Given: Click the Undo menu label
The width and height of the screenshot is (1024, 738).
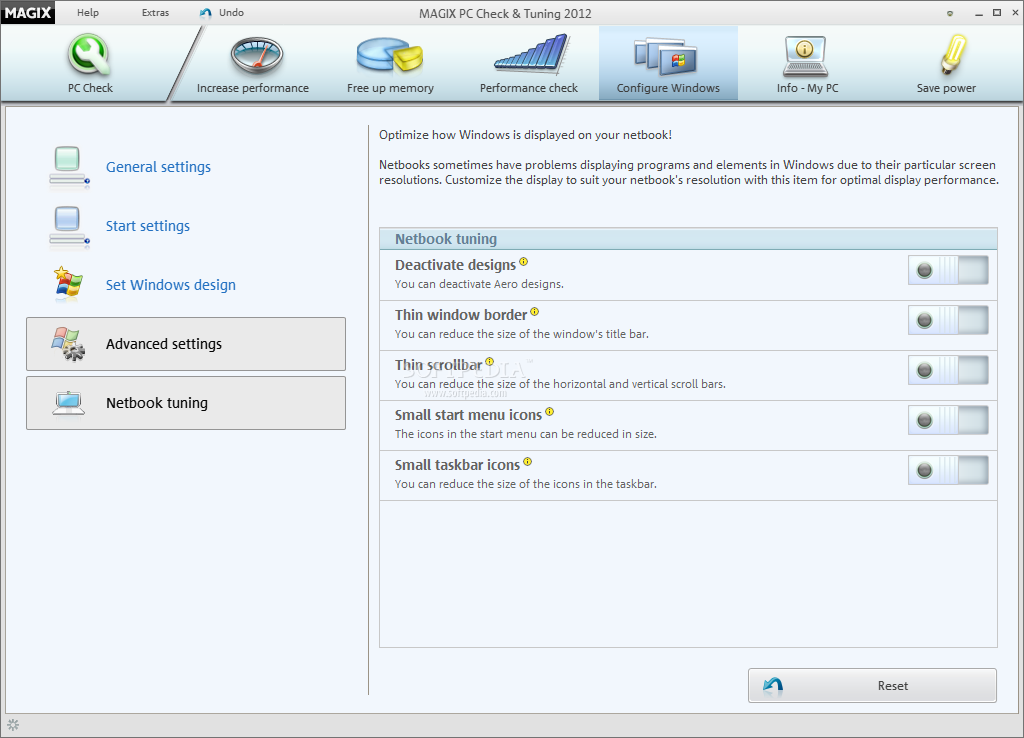Looking at the screenshot, I should click(x=231, y=12).
